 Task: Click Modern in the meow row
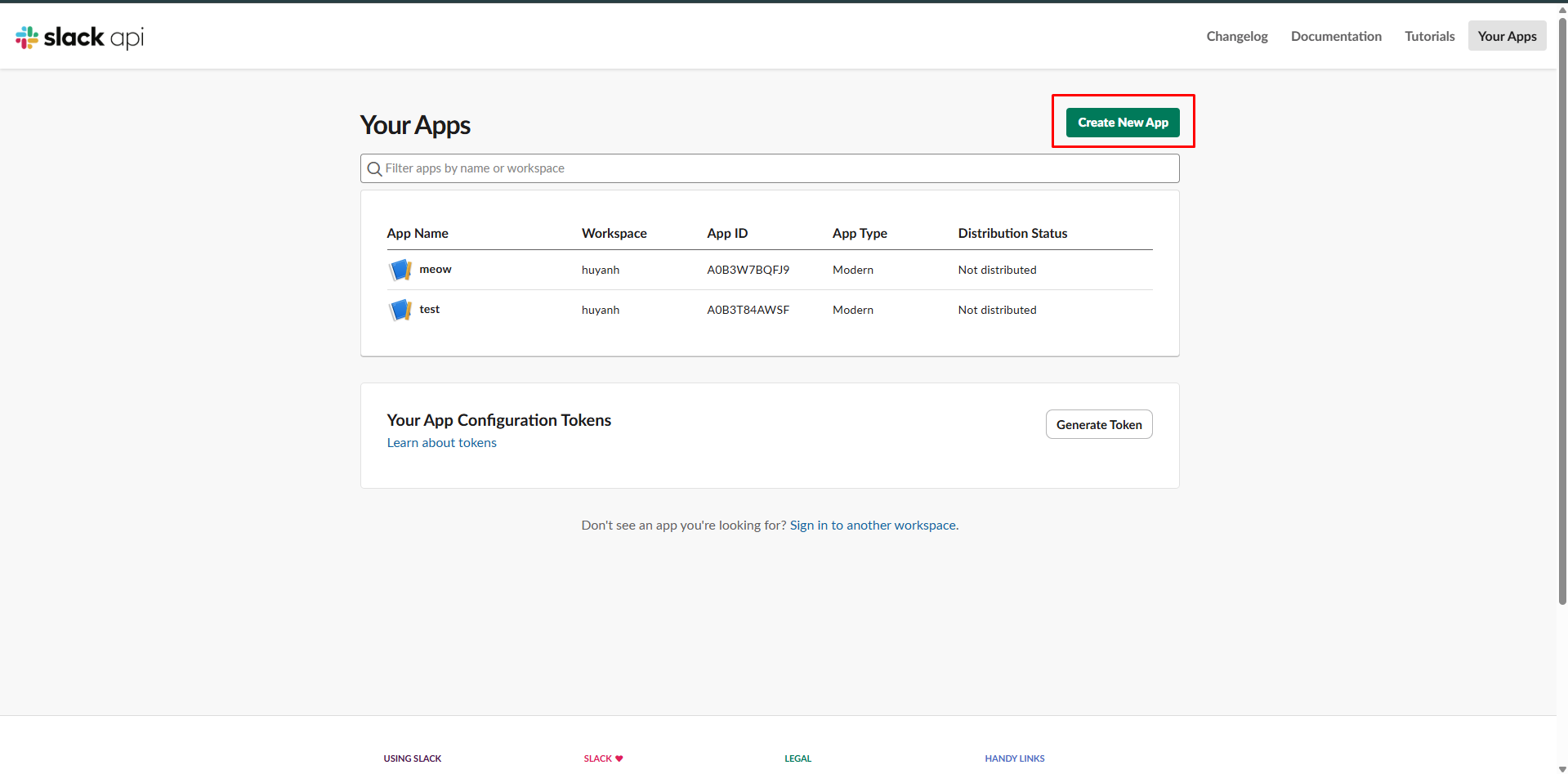click(853, 270)
